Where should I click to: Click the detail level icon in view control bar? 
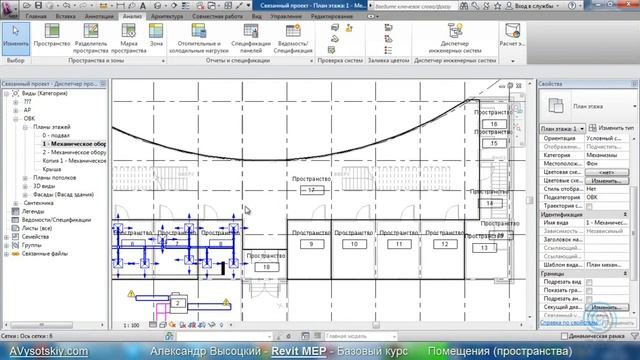point(153,325)
